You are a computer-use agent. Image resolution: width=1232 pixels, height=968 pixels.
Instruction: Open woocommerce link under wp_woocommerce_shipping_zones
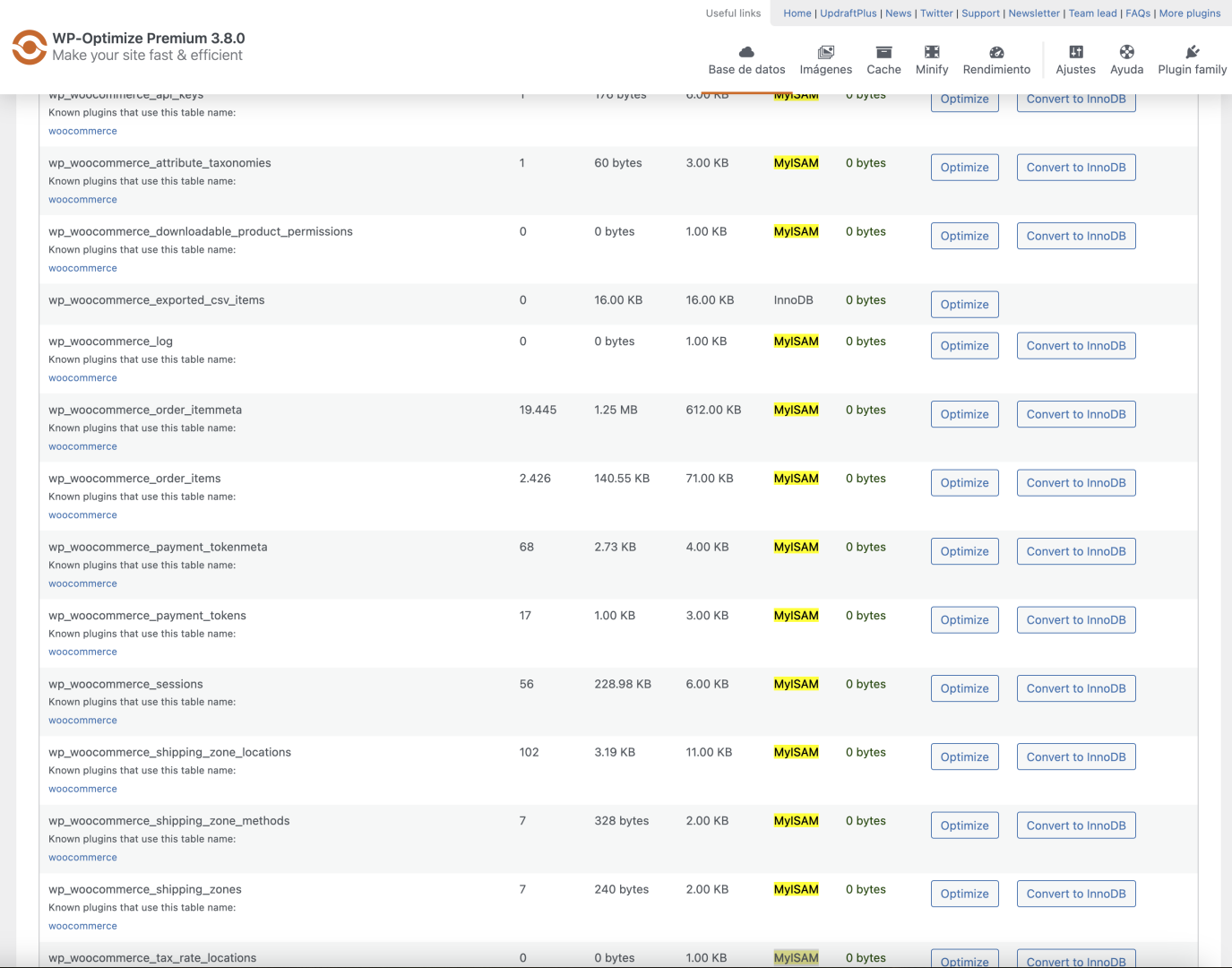click(x=82, y=927)
